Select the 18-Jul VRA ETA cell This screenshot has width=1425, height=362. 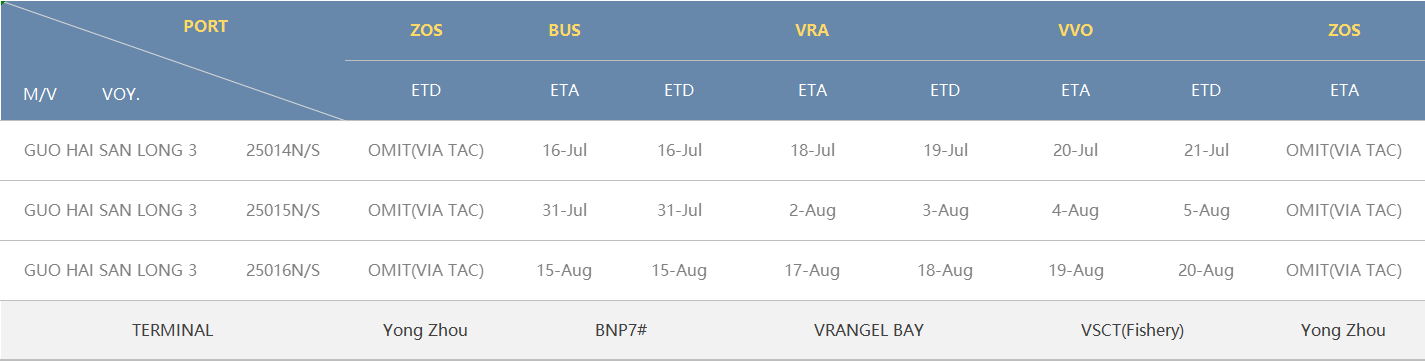812,151
